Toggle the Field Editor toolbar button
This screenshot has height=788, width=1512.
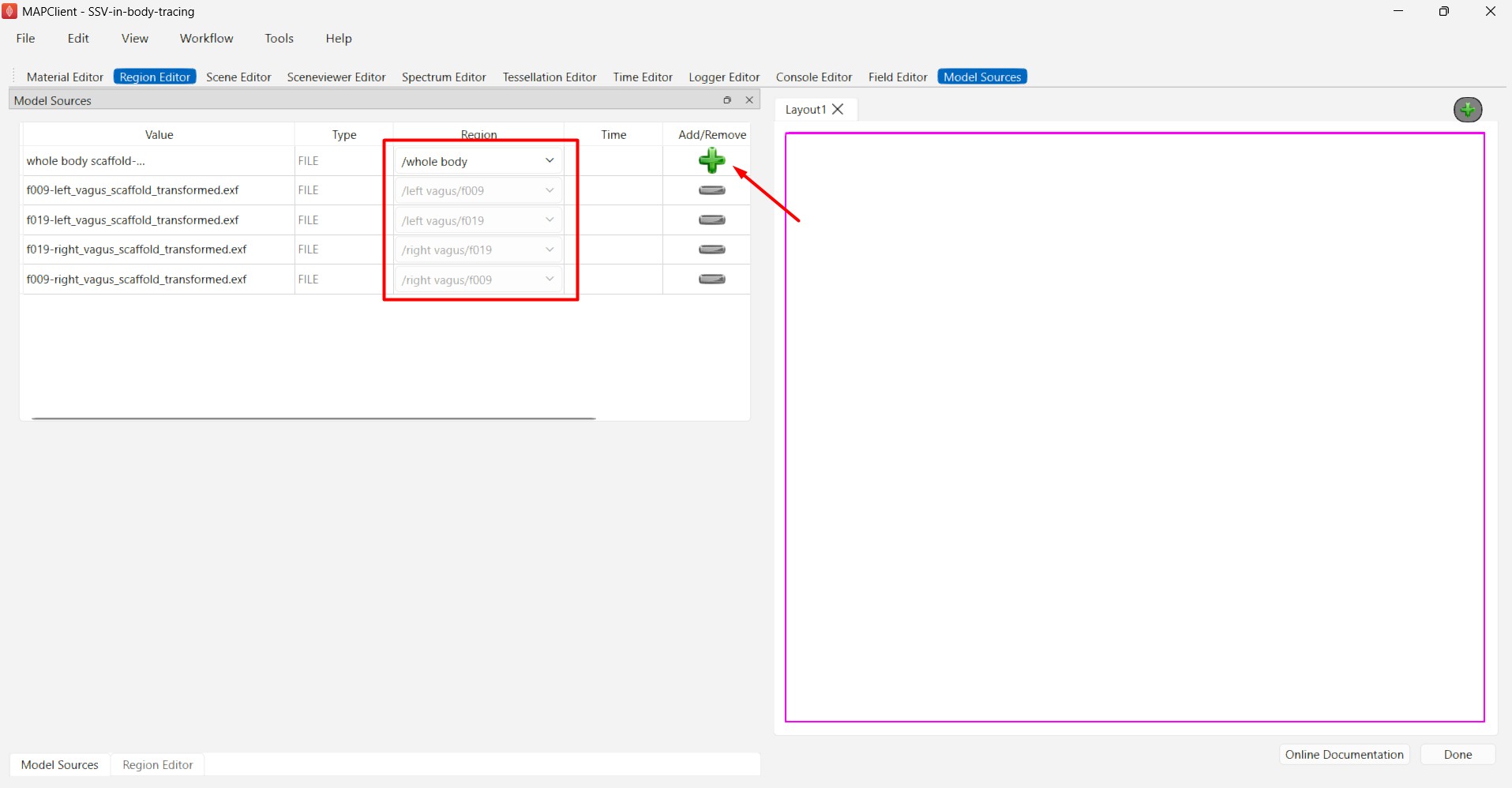[898, 77]
